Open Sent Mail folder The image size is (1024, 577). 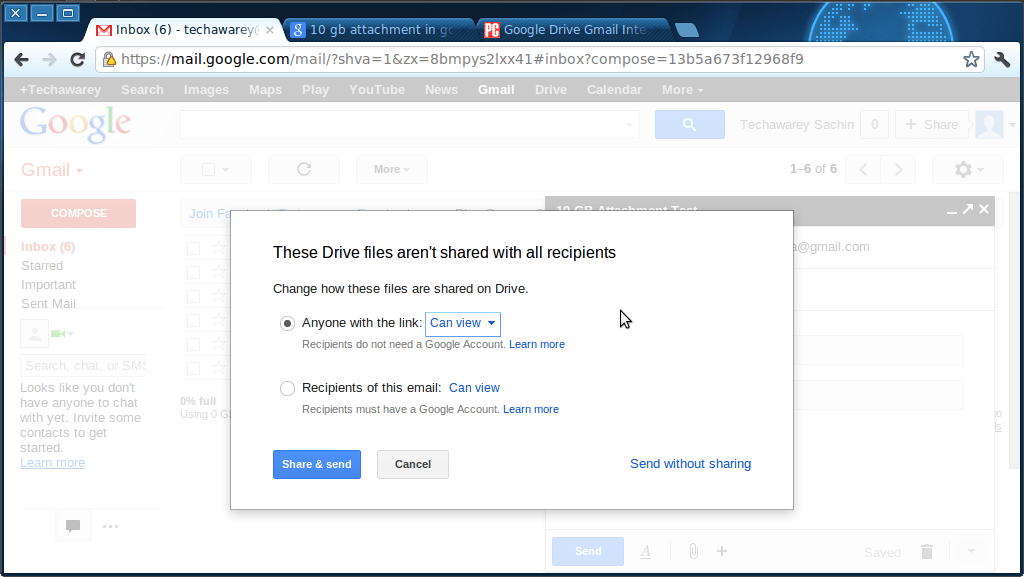[48, 304]
